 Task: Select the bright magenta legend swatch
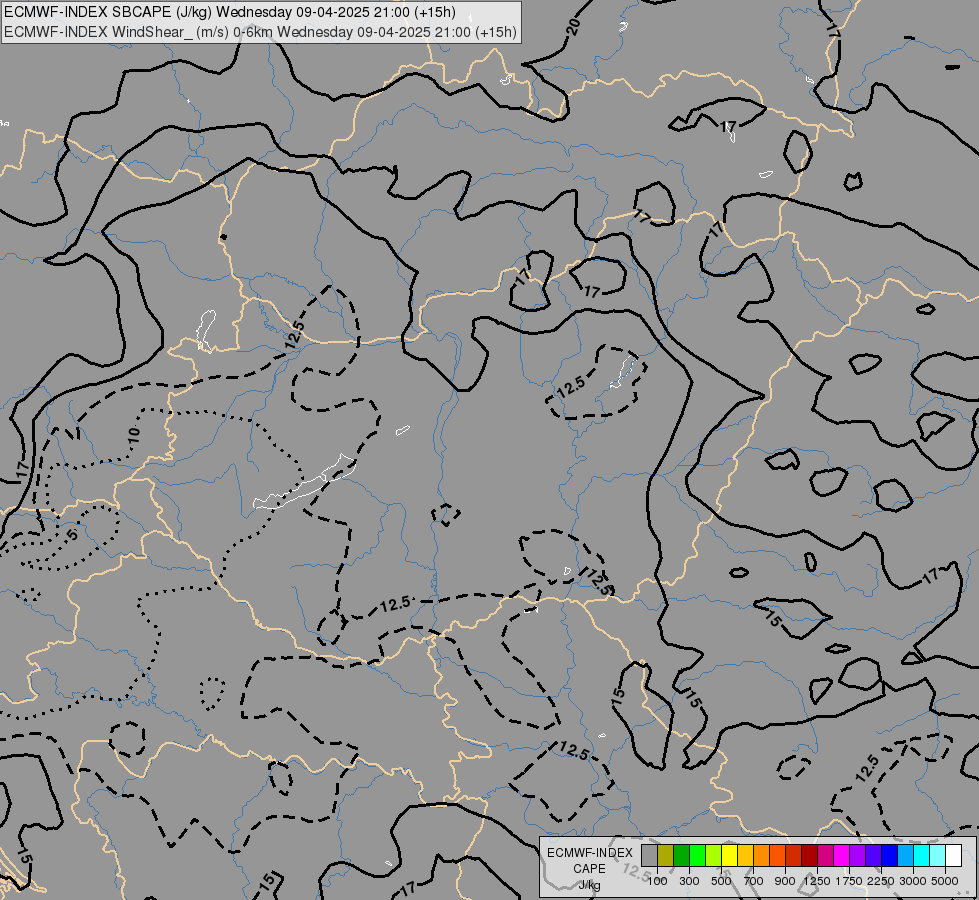pyautogui.click(x=841, y=855)
